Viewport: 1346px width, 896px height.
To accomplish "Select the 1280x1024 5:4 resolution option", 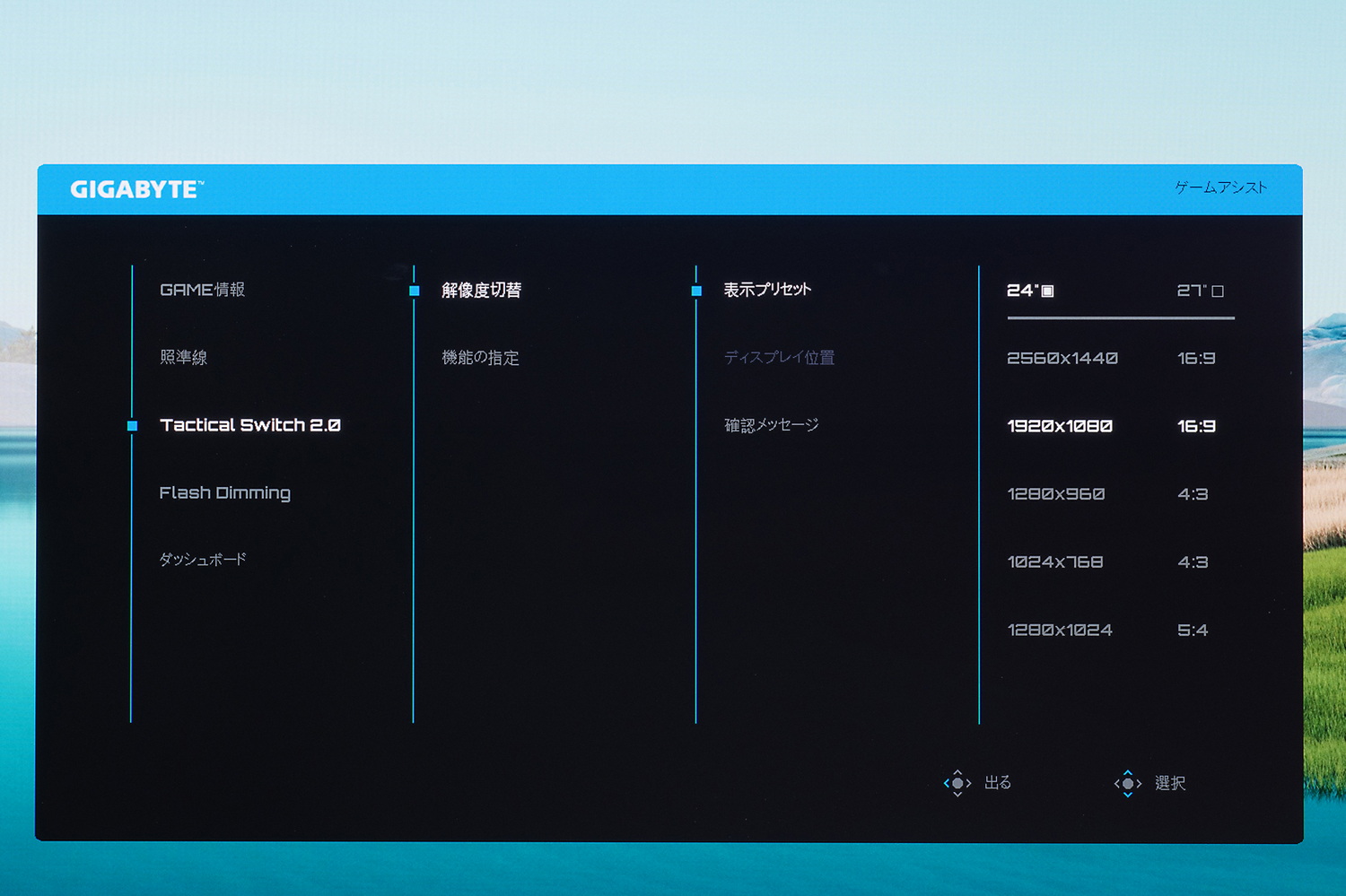I will click(1060, 629).
